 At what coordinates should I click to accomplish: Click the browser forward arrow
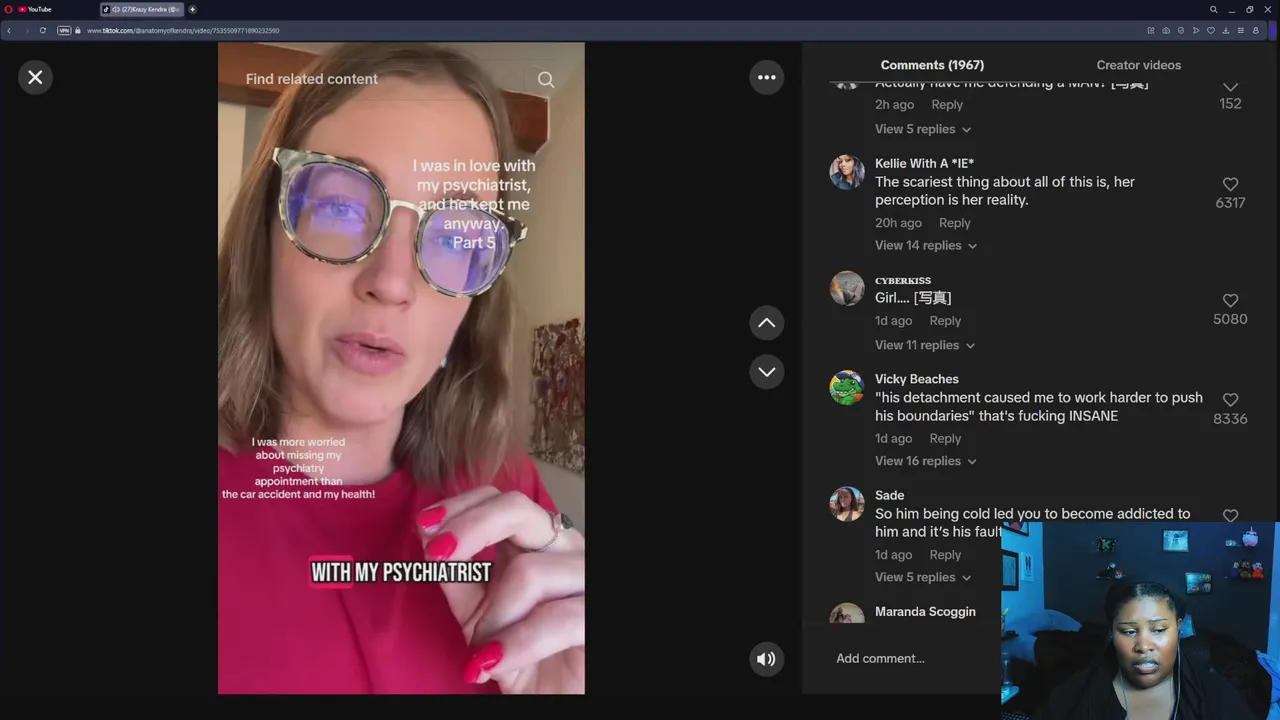[26, 30]
